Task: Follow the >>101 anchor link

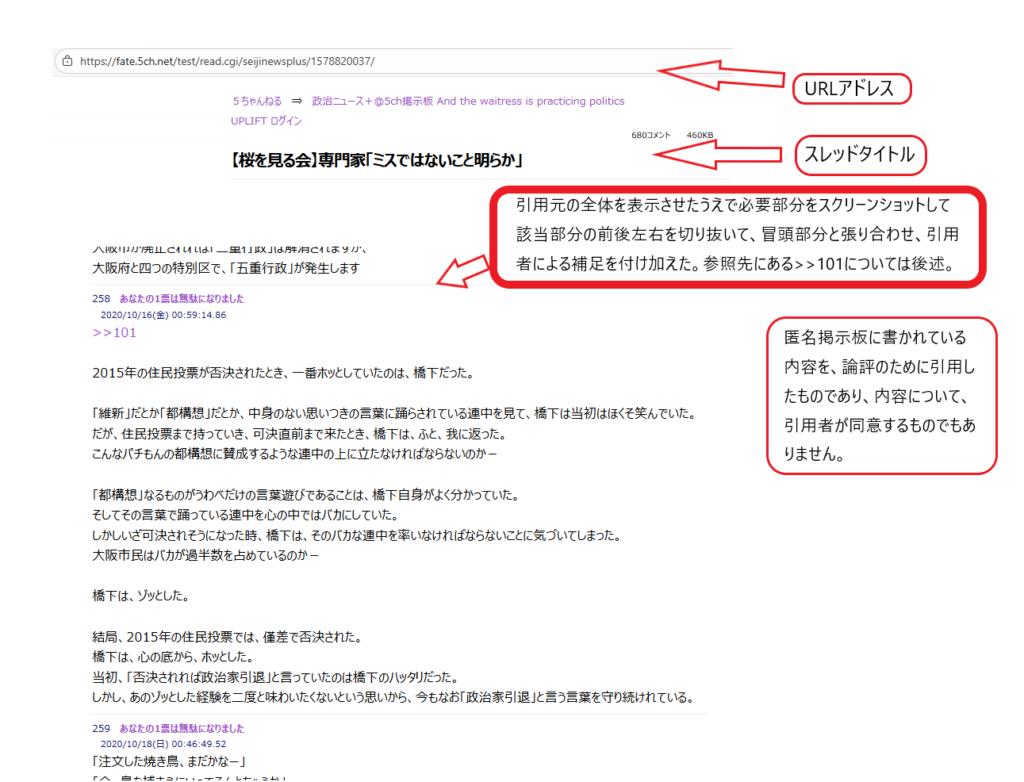Action: (x=114, y=333)
